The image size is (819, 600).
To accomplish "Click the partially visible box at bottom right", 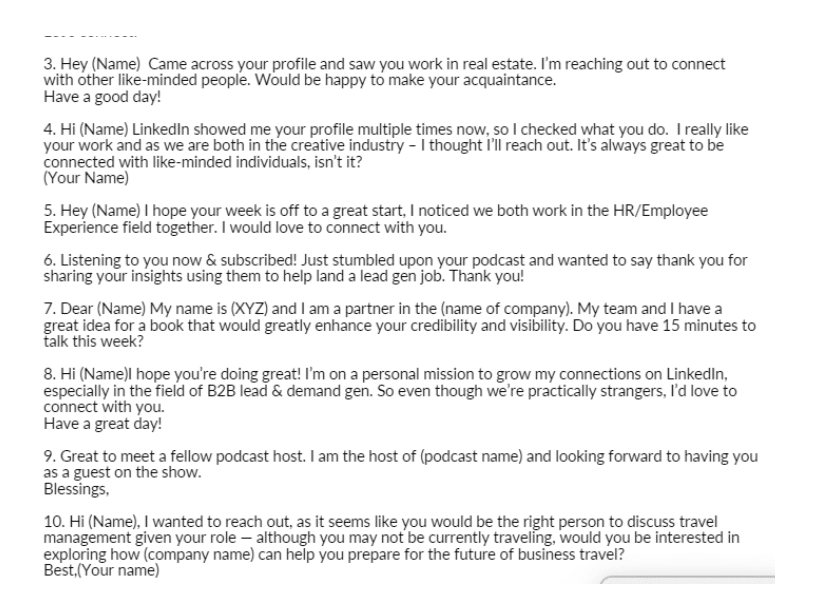I will tap(688, 580).
